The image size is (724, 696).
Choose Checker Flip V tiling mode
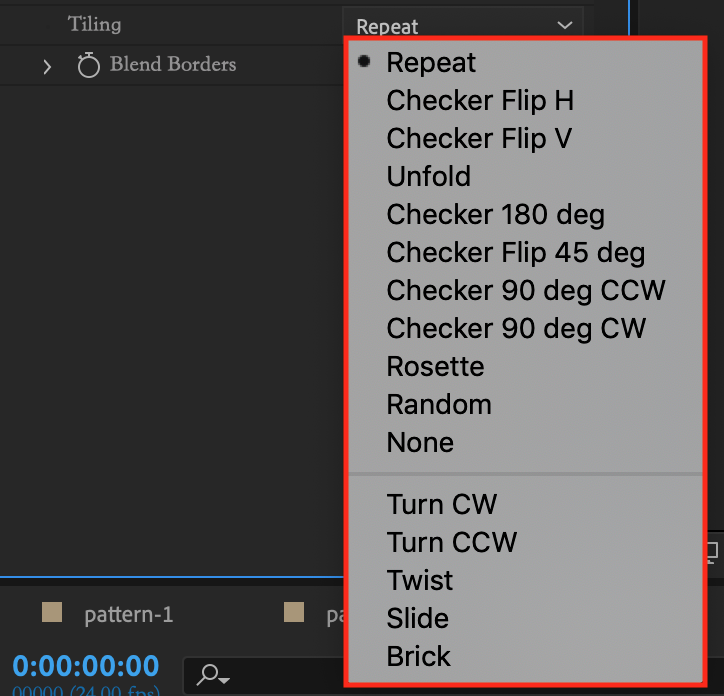tap(479, 139)
